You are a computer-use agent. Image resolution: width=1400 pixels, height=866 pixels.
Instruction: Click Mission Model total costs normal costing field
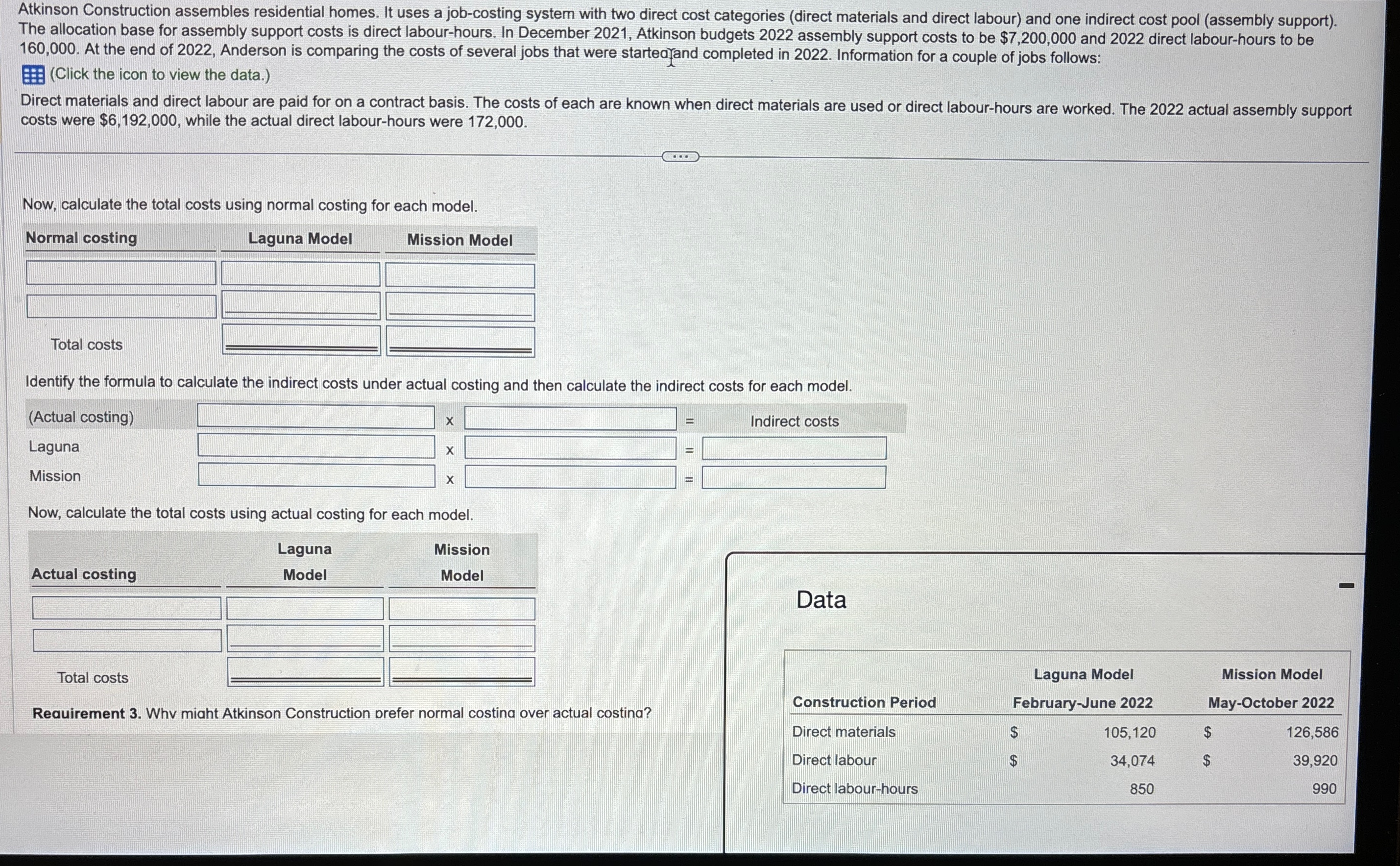pyautogui.click(x=460, y=342)
